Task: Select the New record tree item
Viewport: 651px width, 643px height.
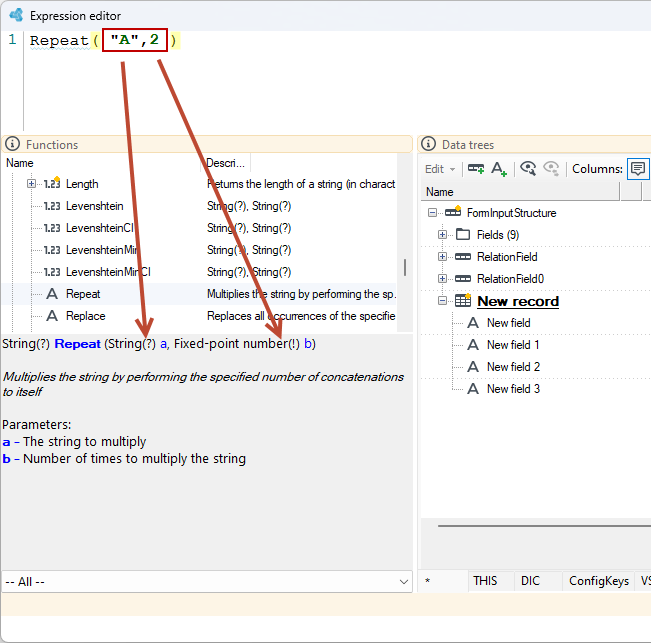Action: 518,301
